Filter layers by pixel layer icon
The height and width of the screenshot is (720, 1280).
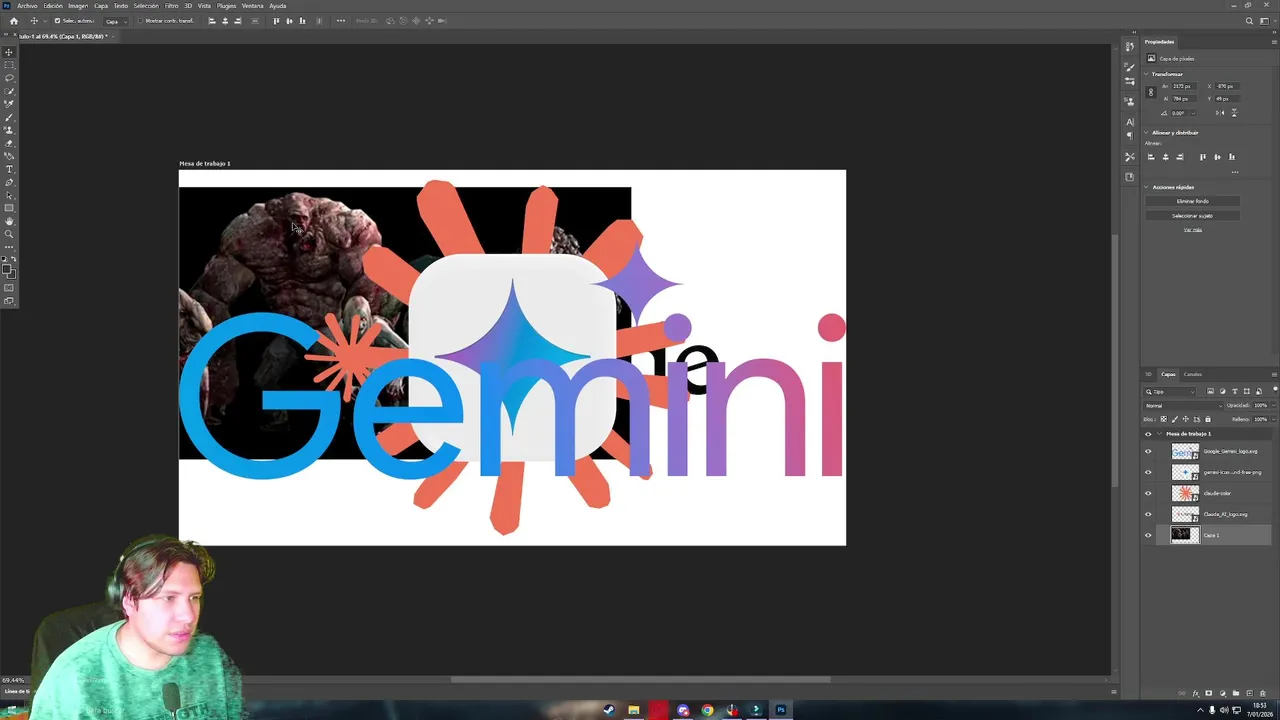[x=1210, y=391]
